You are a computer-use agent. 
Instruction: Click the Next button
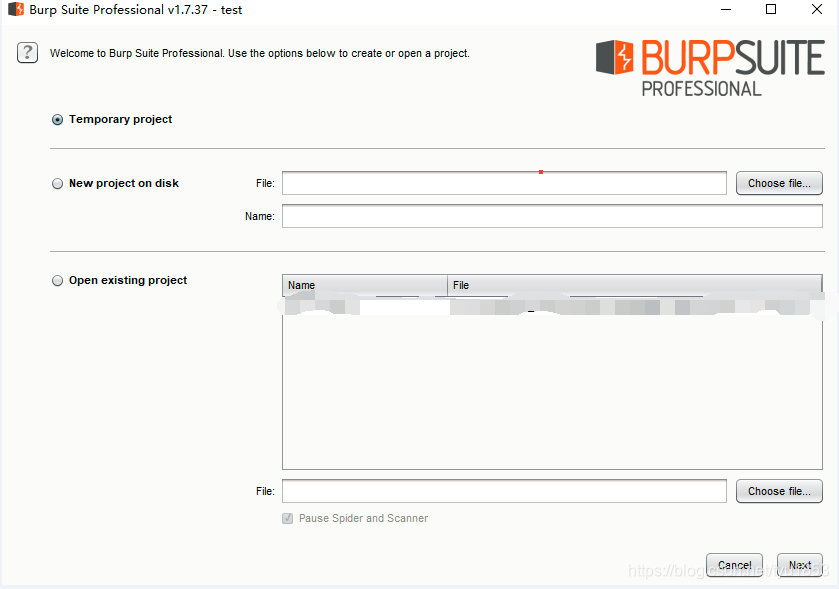tap(800, 565)
